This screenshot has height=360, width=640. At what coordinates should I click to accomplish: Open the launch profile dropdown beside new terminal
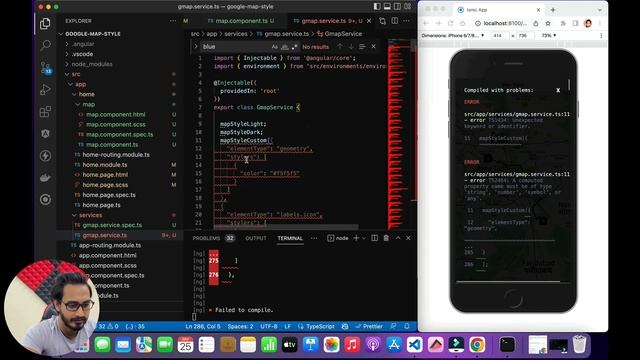(363, 238)
